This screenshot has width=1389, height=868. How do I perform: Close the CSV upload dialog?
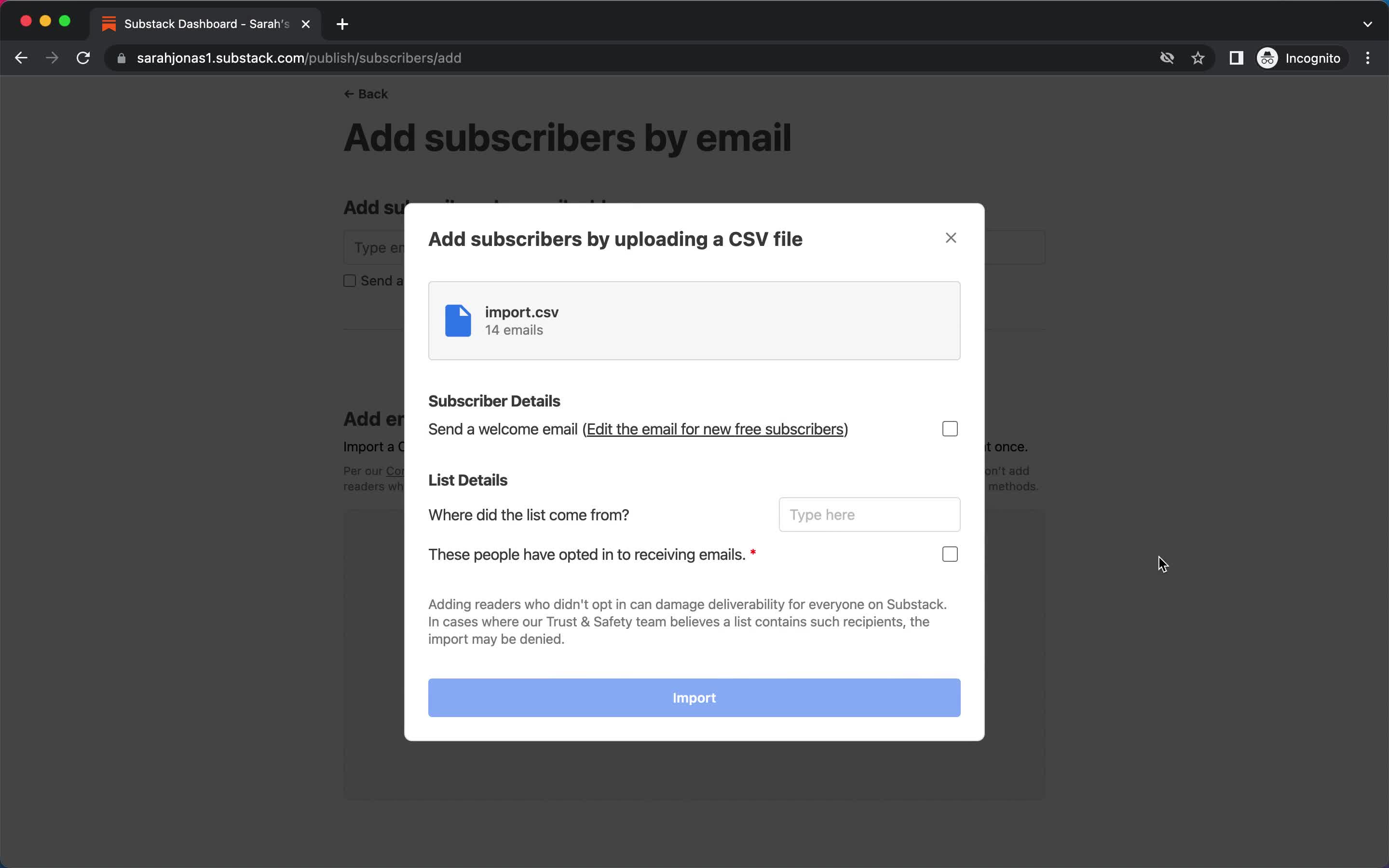(x=951, y=238)
